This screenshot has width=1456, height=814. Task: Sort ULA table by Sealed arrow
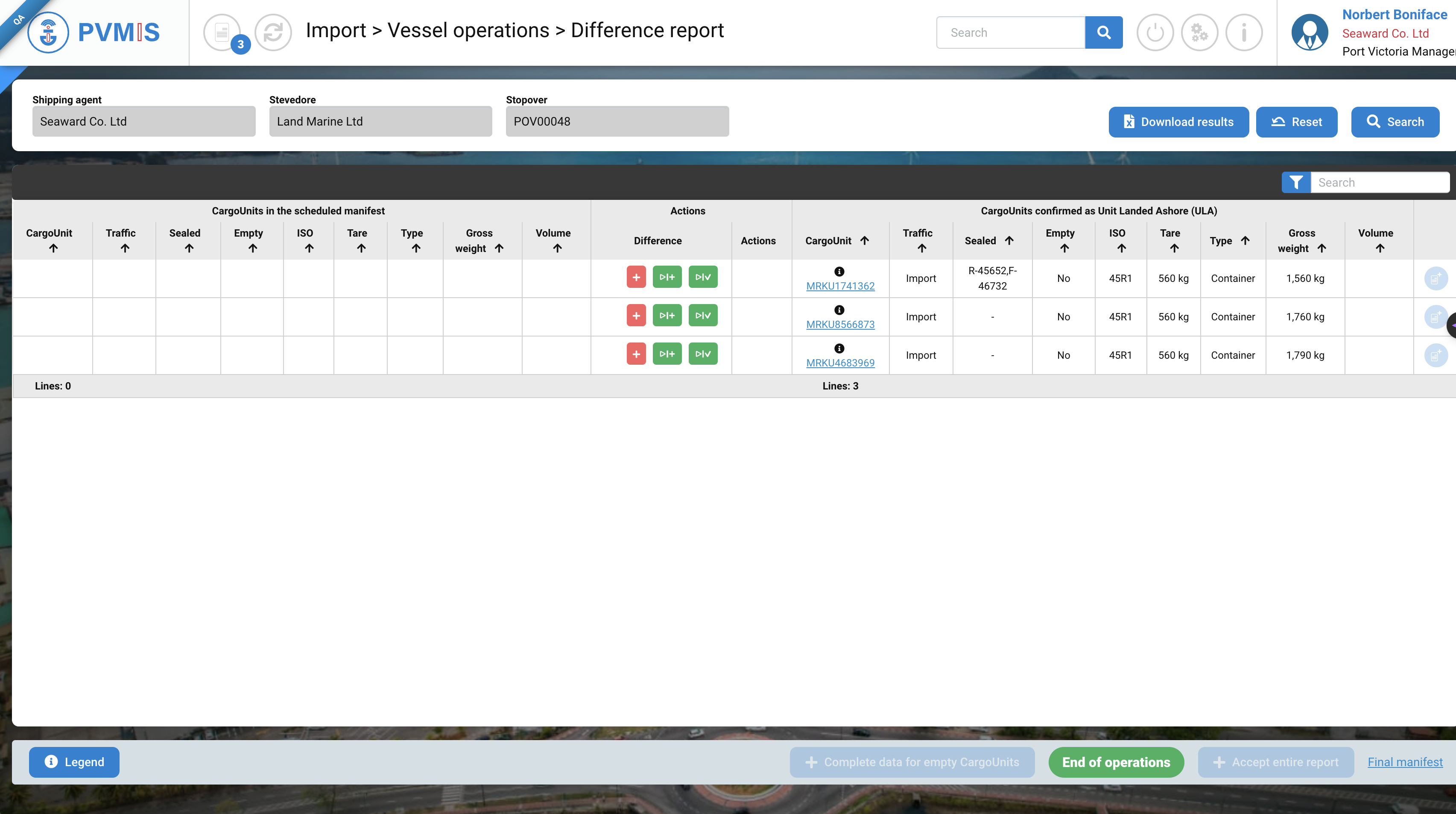click(x=1009, y=240)
